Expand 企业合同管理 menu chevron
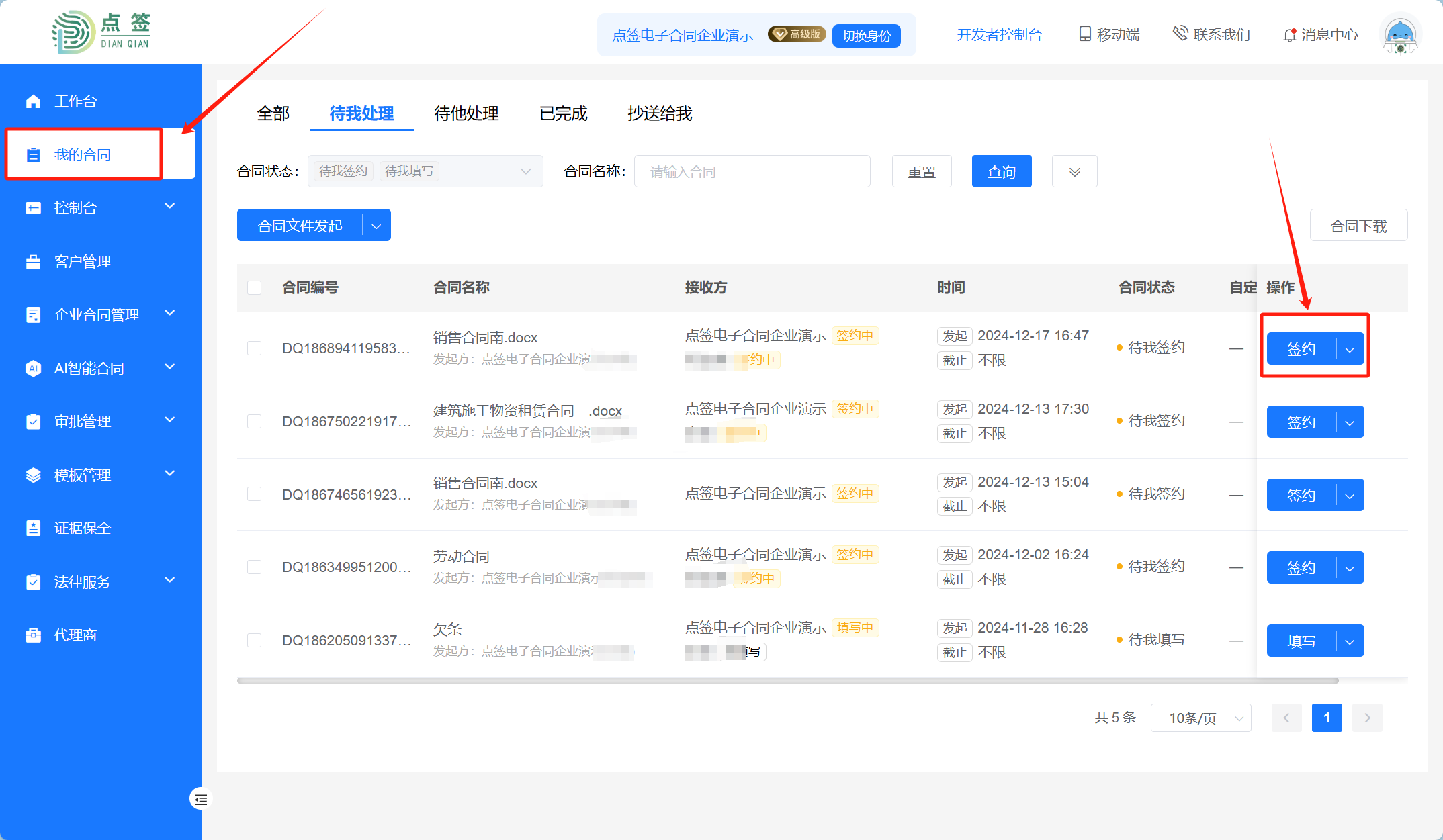The image size is (1443, 840). coord(170,314)
